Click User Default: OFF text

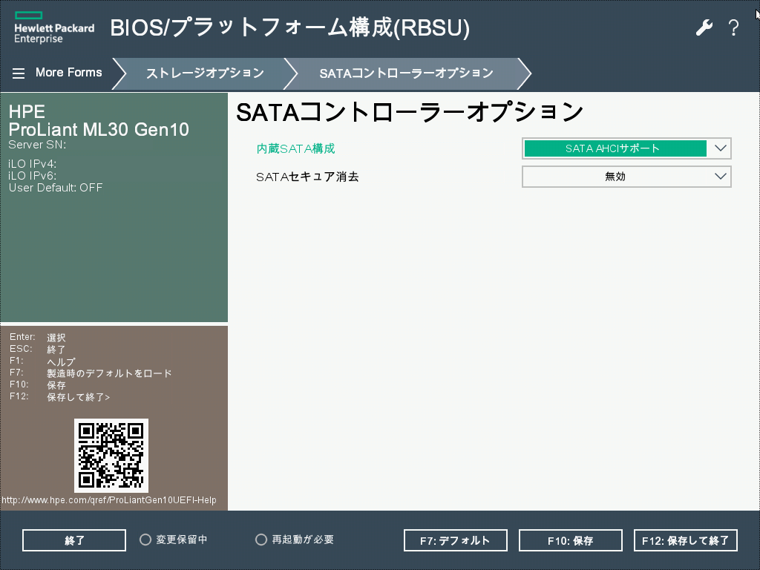55,188
